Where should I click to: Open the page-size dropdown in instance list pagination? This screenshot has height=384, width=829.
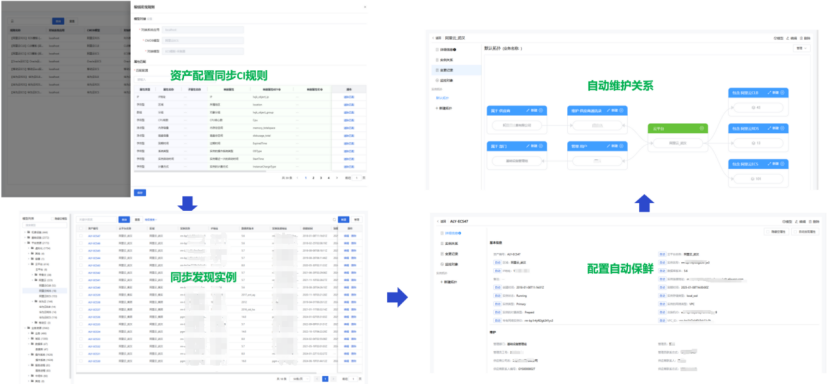pos(300,379)
